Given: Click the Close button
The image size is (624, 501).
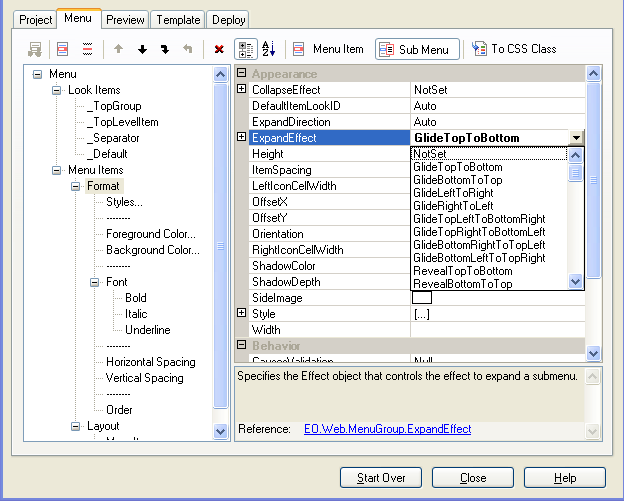Looking at the screenshot, I should click(473, 478).
